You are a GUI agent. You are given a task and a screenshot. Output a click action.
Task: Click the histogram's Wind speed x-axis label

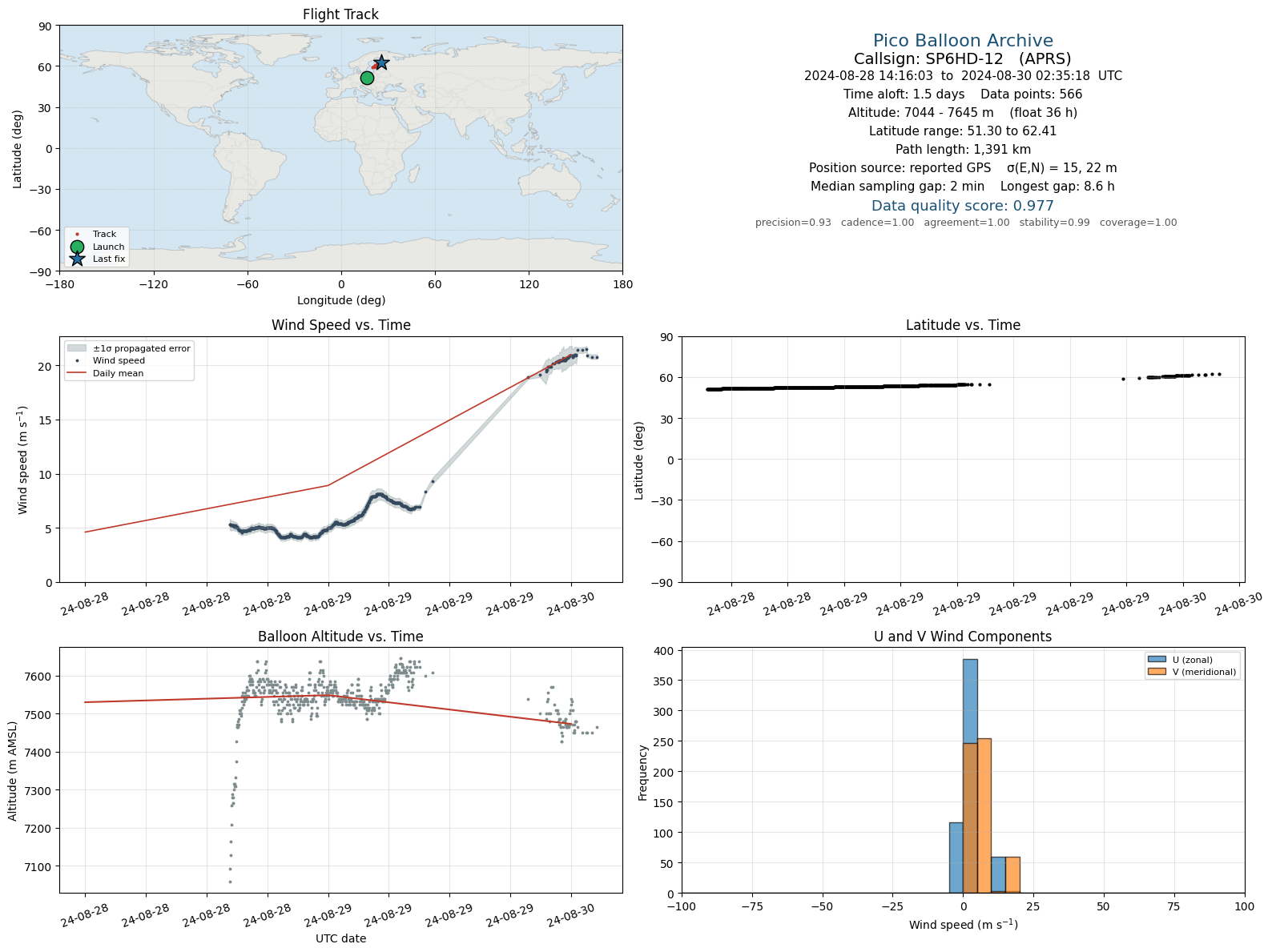pos(963,926)
